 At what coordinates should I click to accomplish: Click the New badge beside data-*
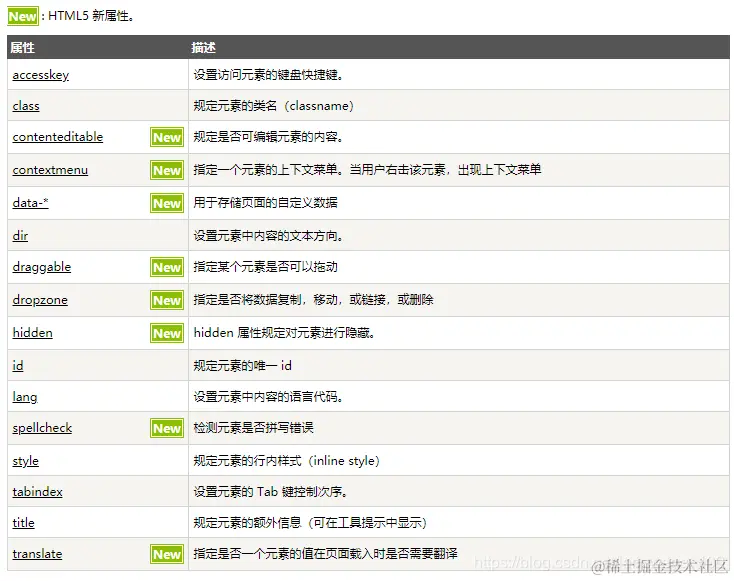click(167, 203)
